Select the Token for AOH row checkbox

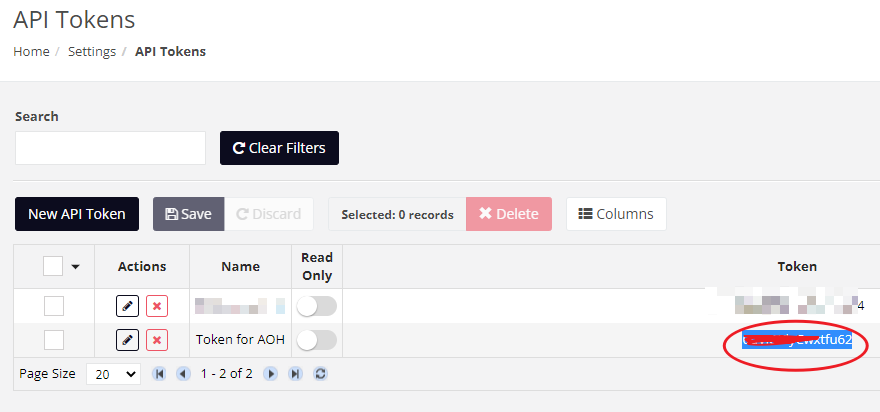[54, 340]
